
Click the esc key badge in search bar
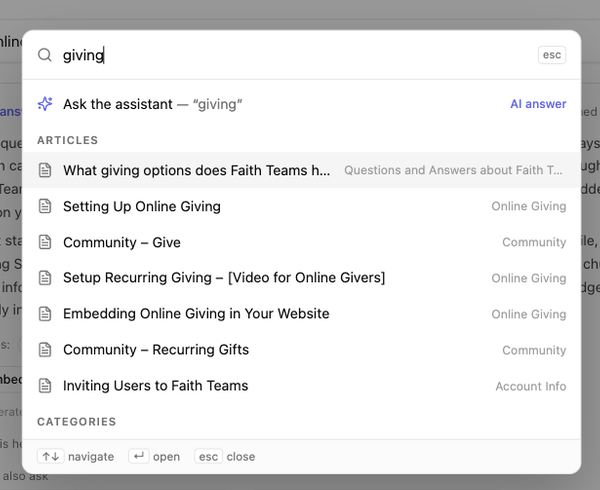pos(551,55)
